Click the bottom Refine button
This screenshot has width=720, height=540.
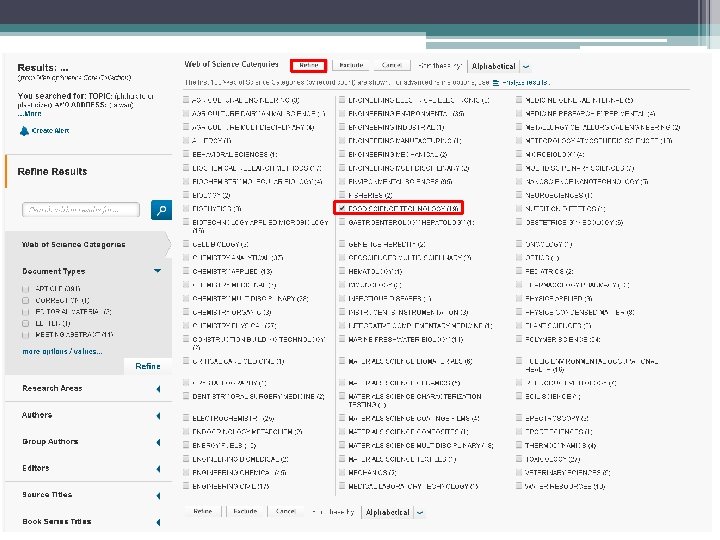click(x=202, y=512)
